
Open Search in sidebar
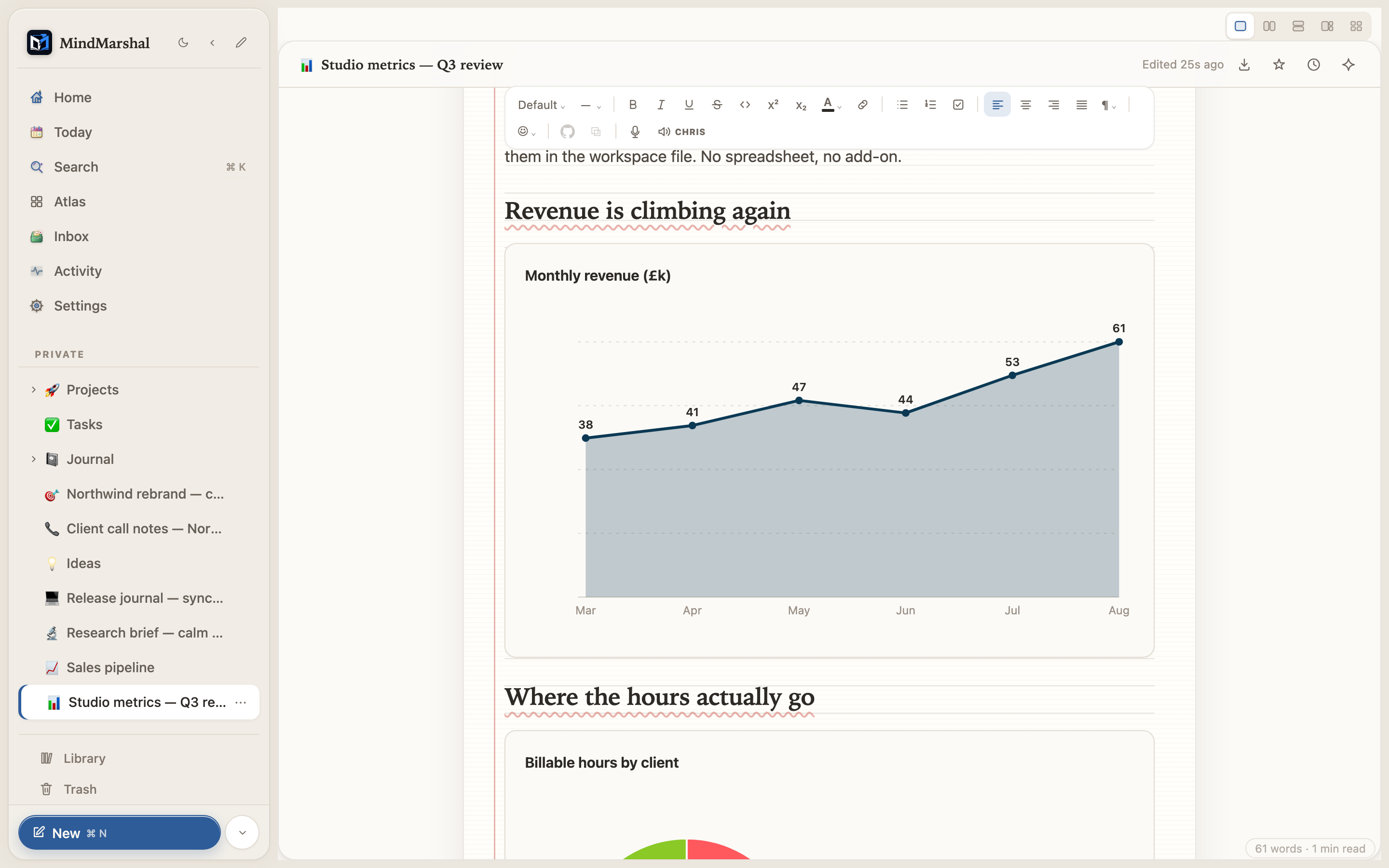(x=139, y=167)
